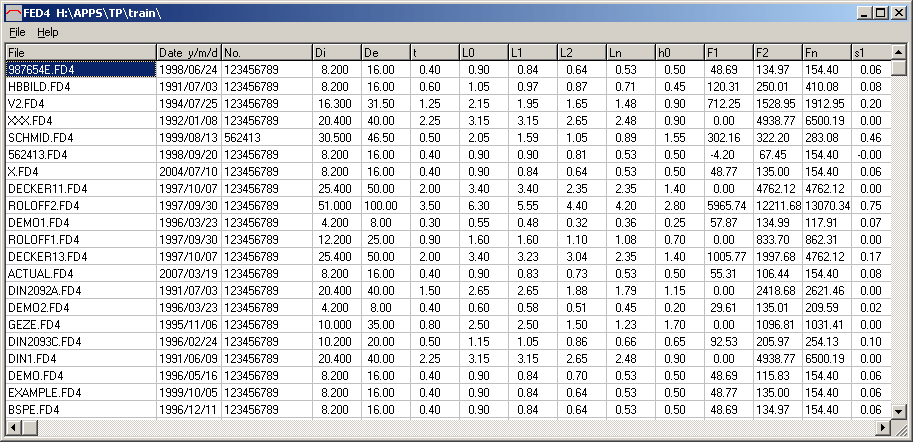The image size is (913, 442).
Task: Open the Help menu
Action: pyautogui.click(x=48, y=32)
